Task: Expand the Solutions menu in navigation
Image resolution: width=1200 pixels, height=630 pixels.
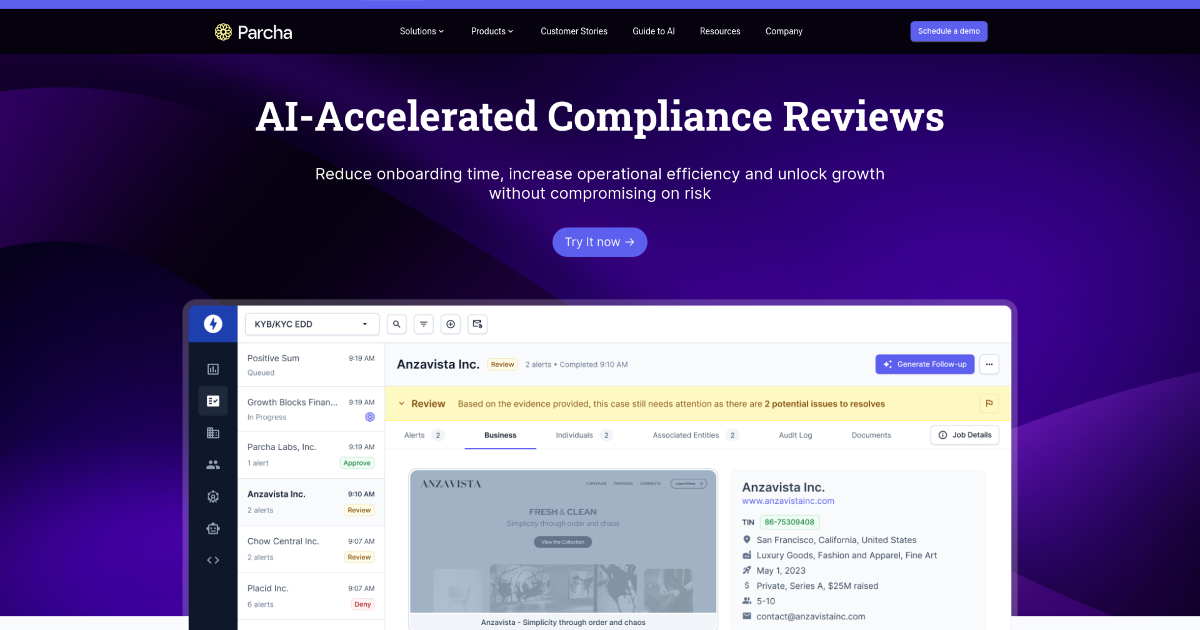Action: click(x=422, y=31)
